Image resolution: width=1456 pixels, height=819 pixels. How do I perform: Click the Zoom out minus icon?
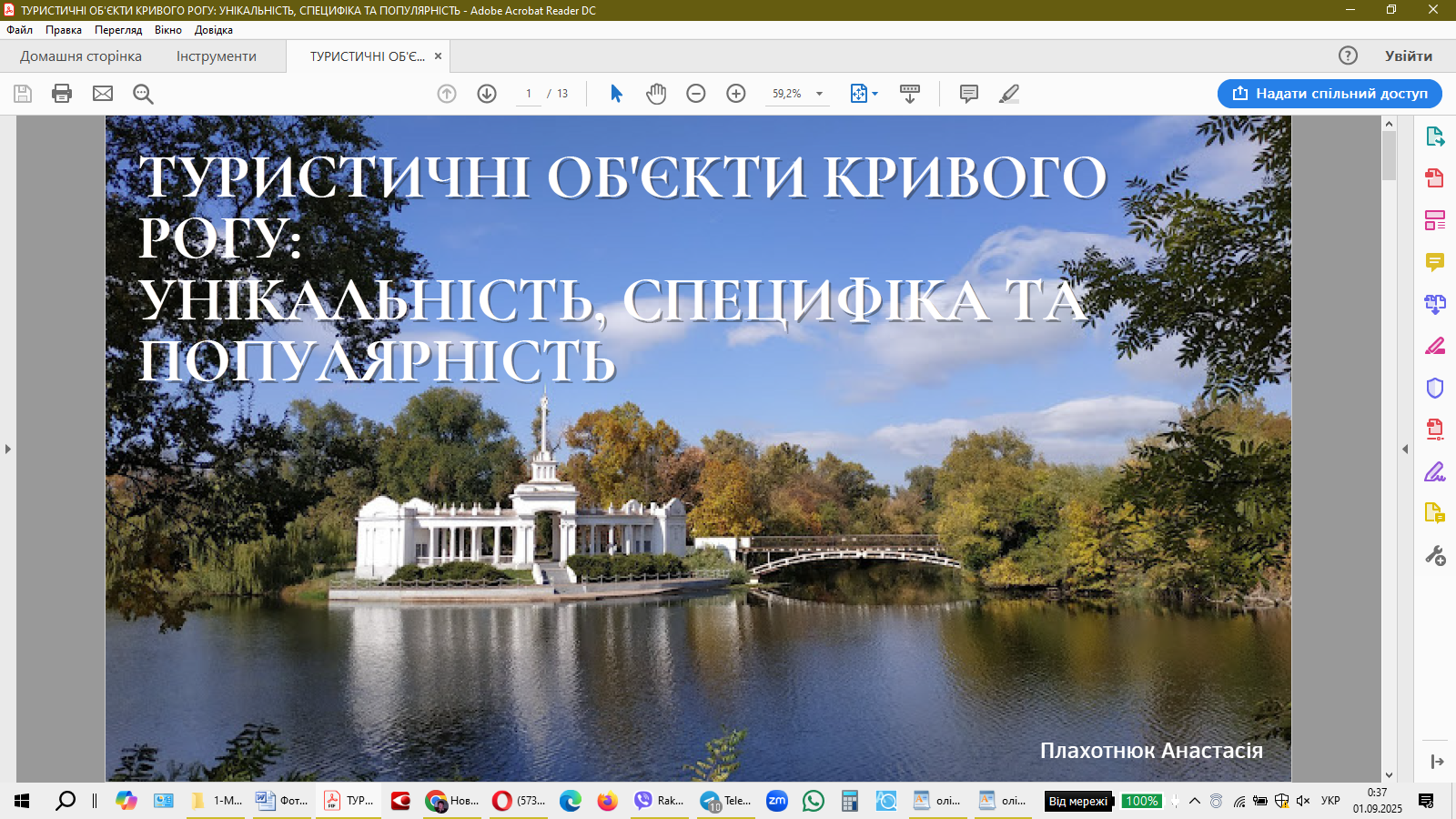[x=696, y=94]
